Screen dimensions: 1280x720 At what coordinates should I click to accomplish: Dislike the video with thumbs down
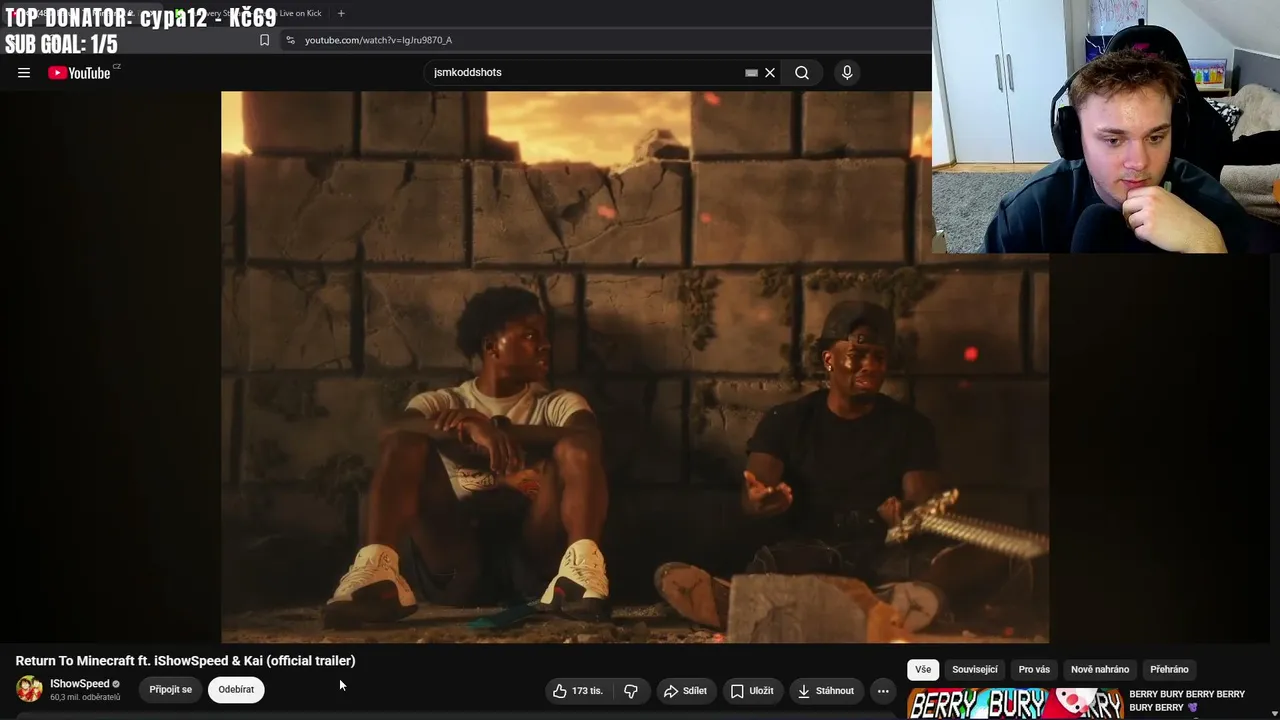[631, 690]
